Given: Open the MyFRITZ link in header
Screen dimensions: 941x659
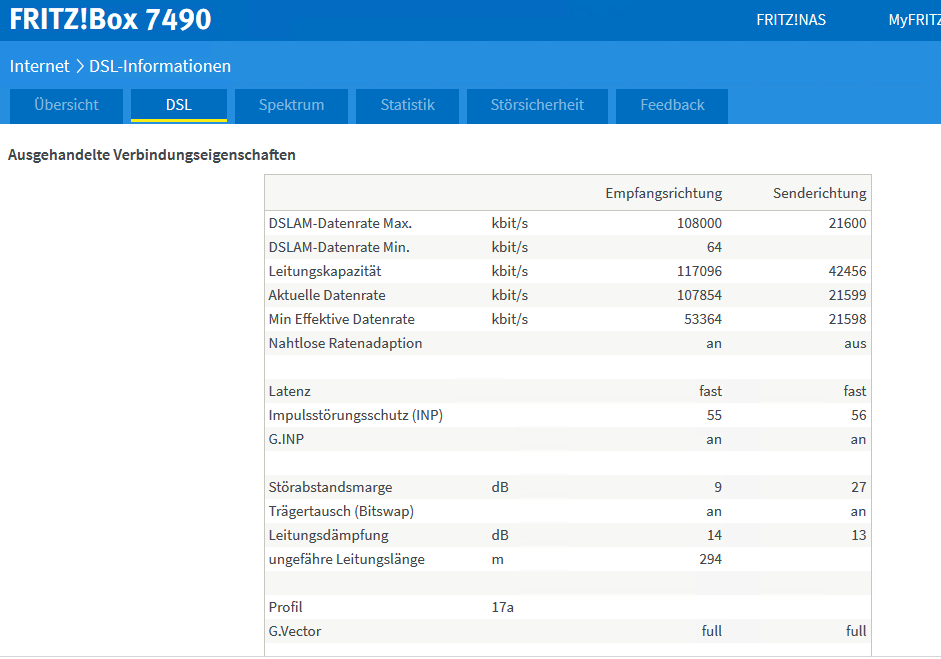Looking at the screenshot, I should point(915,20).
